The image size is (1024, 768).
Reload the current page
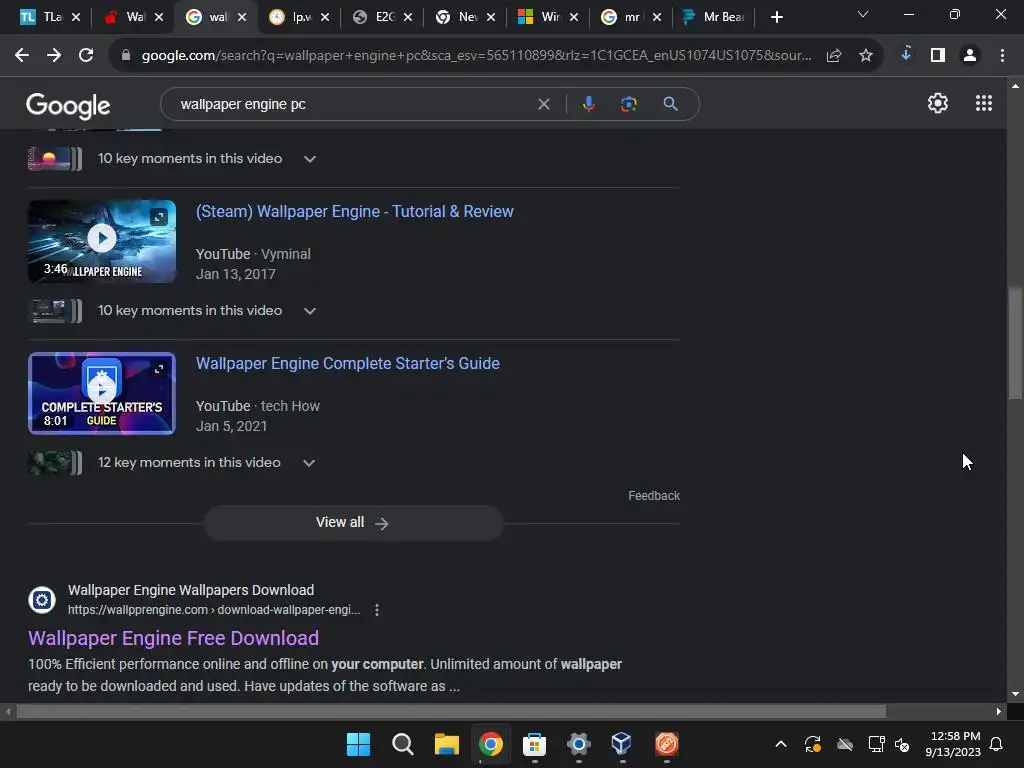pyautogui.click(x=86, y=56)
